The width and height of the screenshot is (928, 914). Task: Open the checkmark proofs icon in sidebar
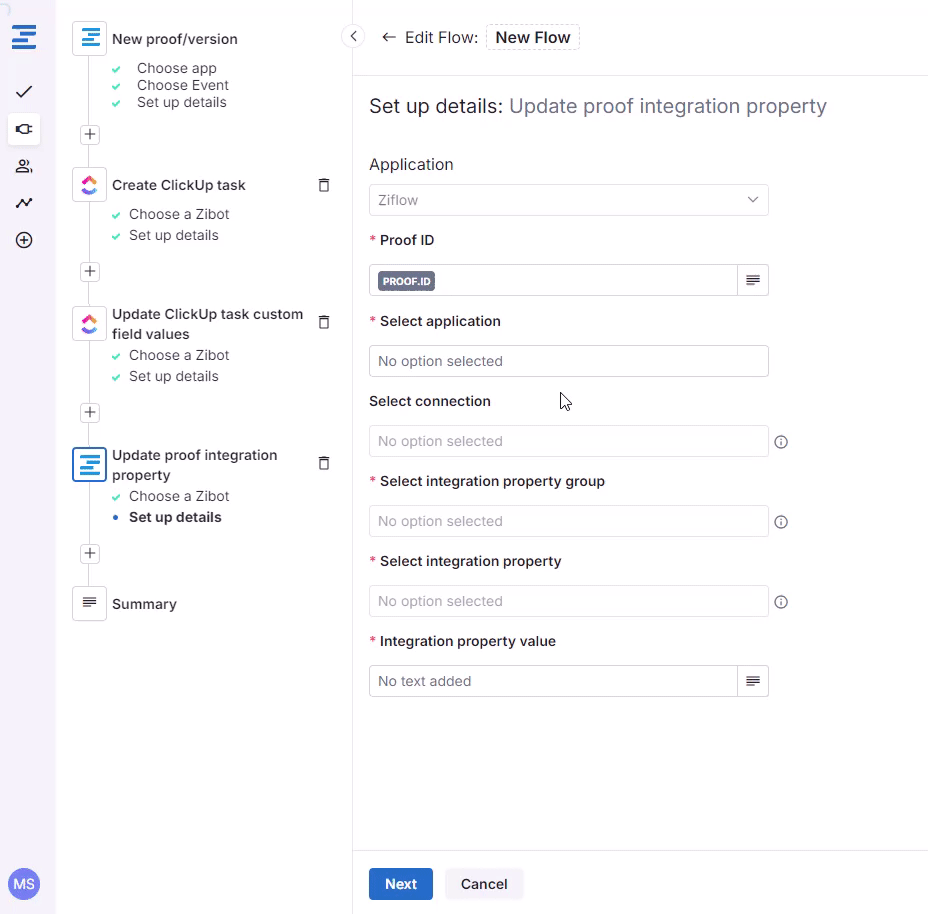[x=24, y=92]
